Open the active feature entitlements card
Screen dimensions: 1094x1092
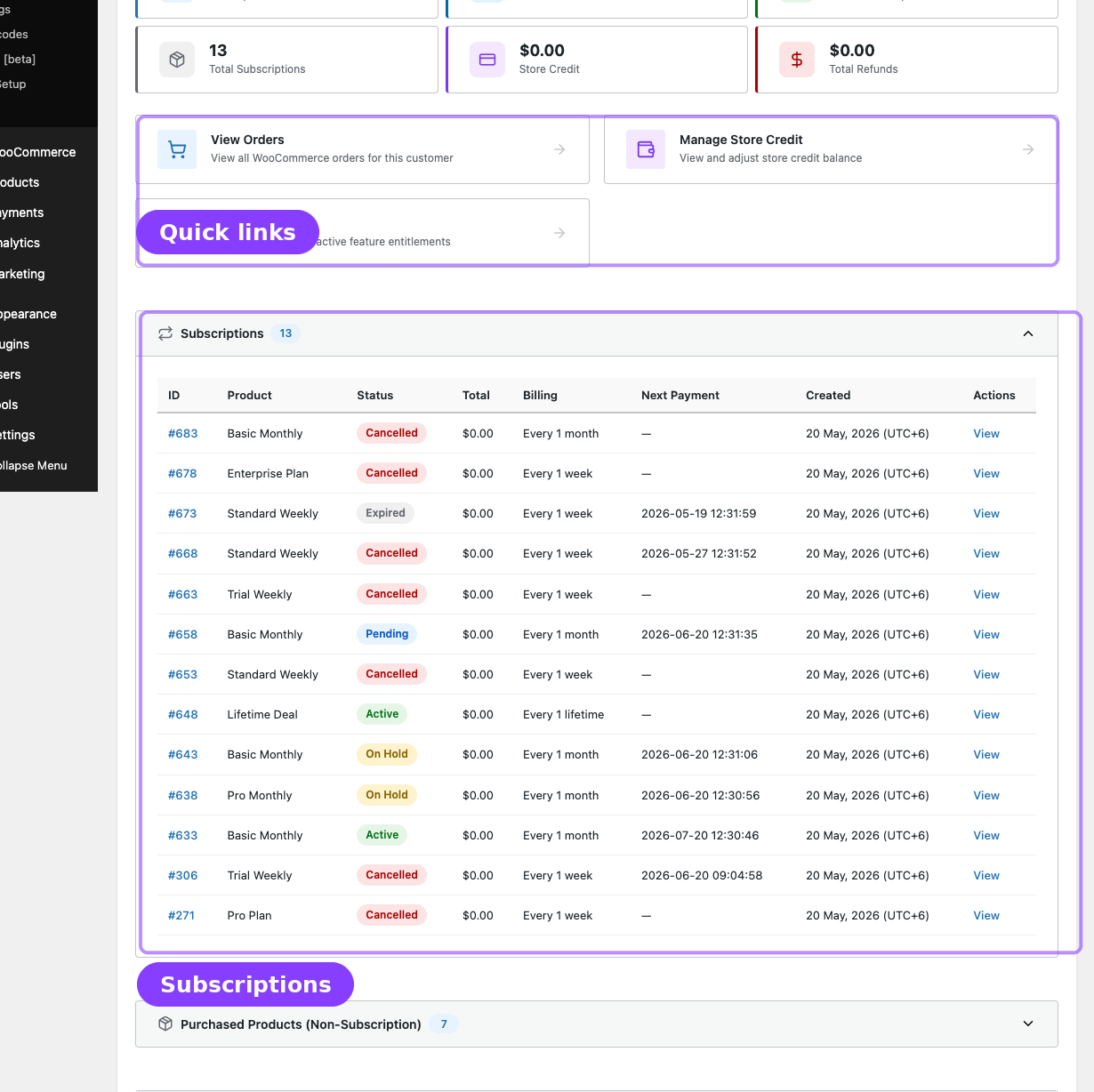coord(363,232)
